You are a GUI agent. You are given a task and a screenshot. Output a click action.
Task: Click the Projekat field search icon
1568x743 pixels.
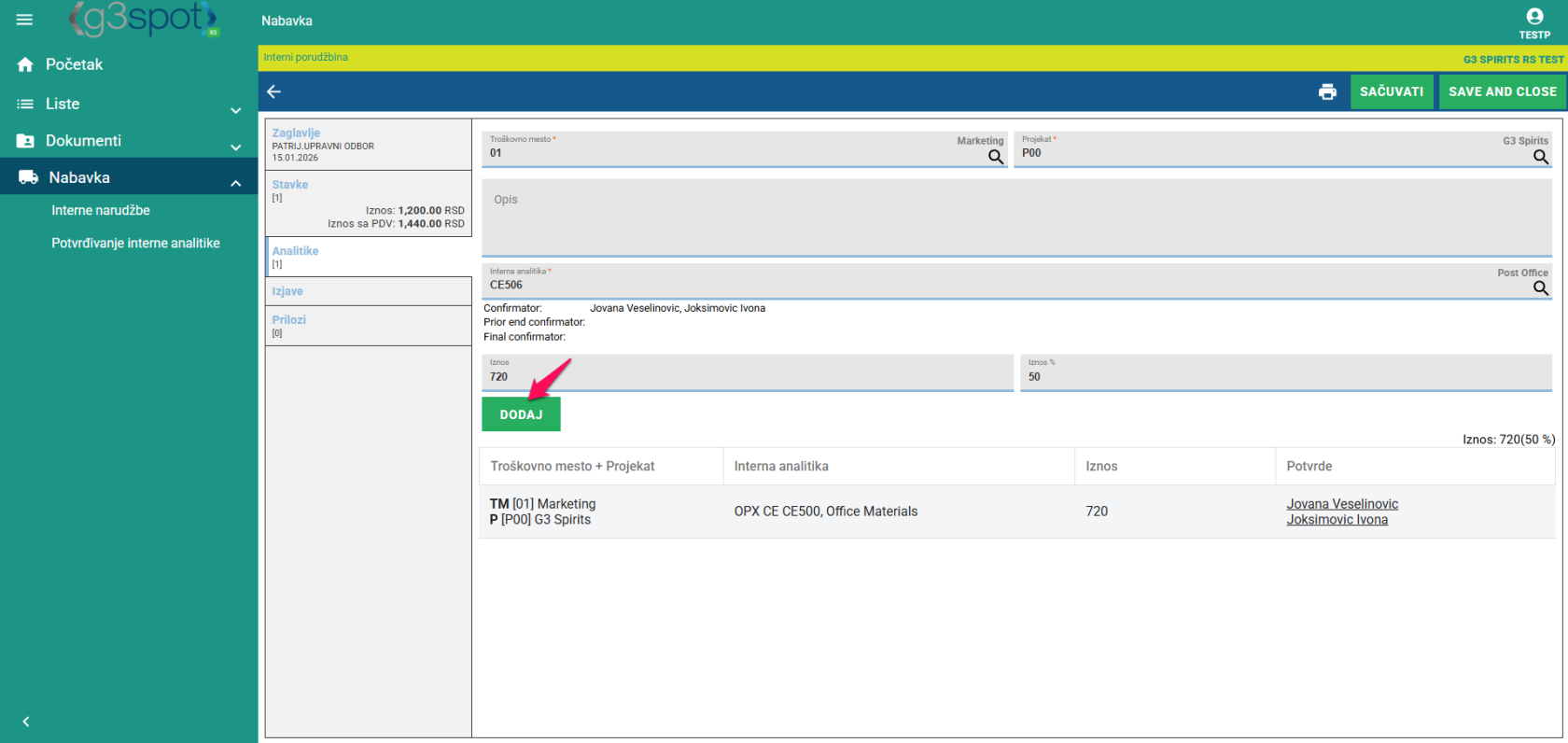1541,157
